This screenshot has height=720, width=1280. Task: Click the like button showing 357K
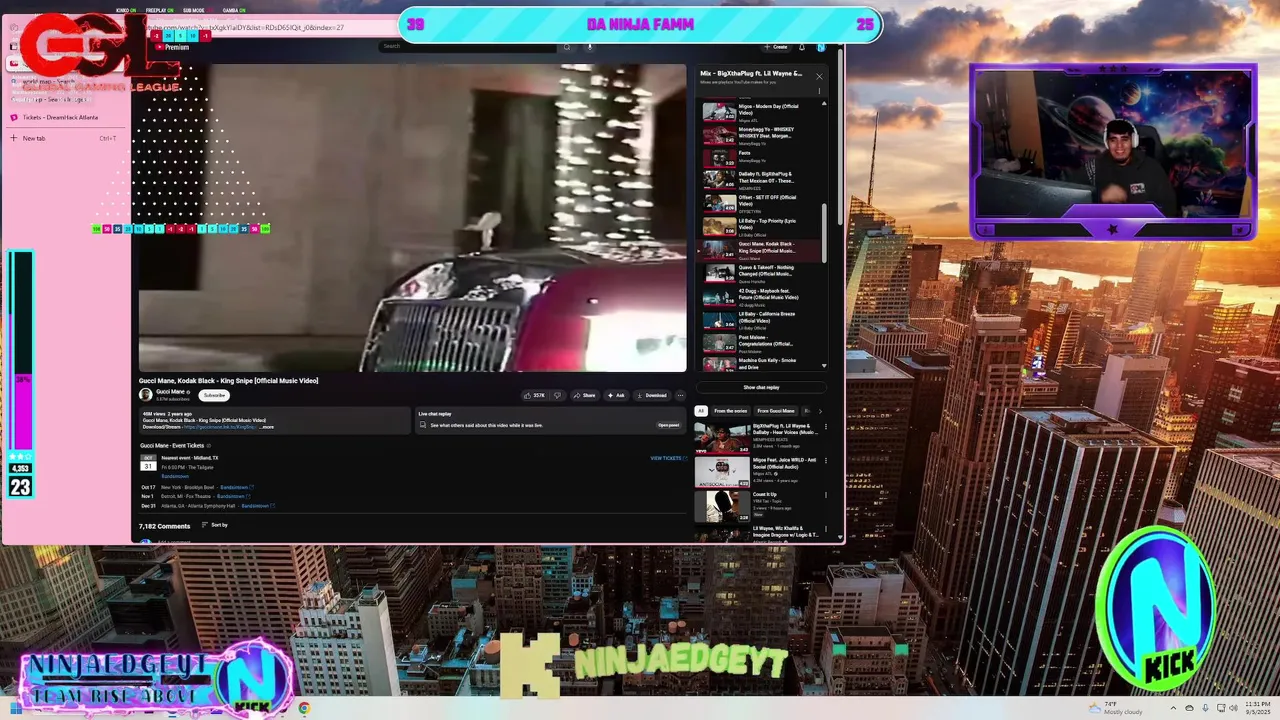[535, 395]
